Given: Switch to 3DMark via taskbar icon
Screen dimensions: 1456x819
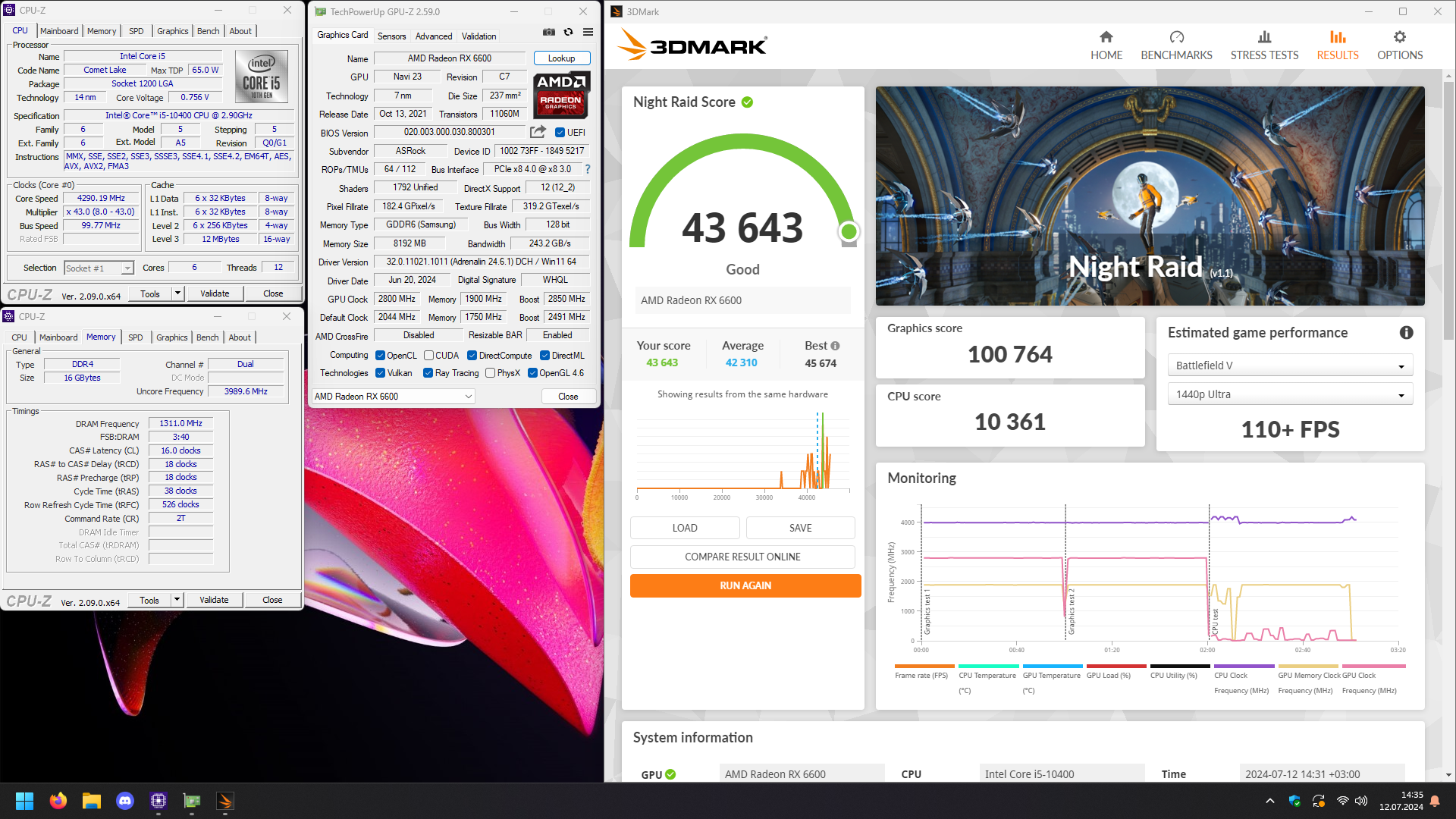Looking at the screenshot, I should 224,801.
